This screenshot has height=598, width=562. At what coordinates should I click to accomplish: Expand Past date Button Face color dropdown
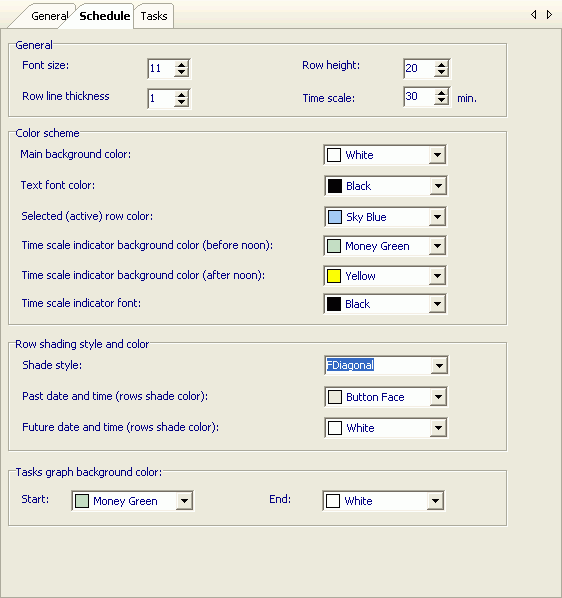(x=438, y=397)
